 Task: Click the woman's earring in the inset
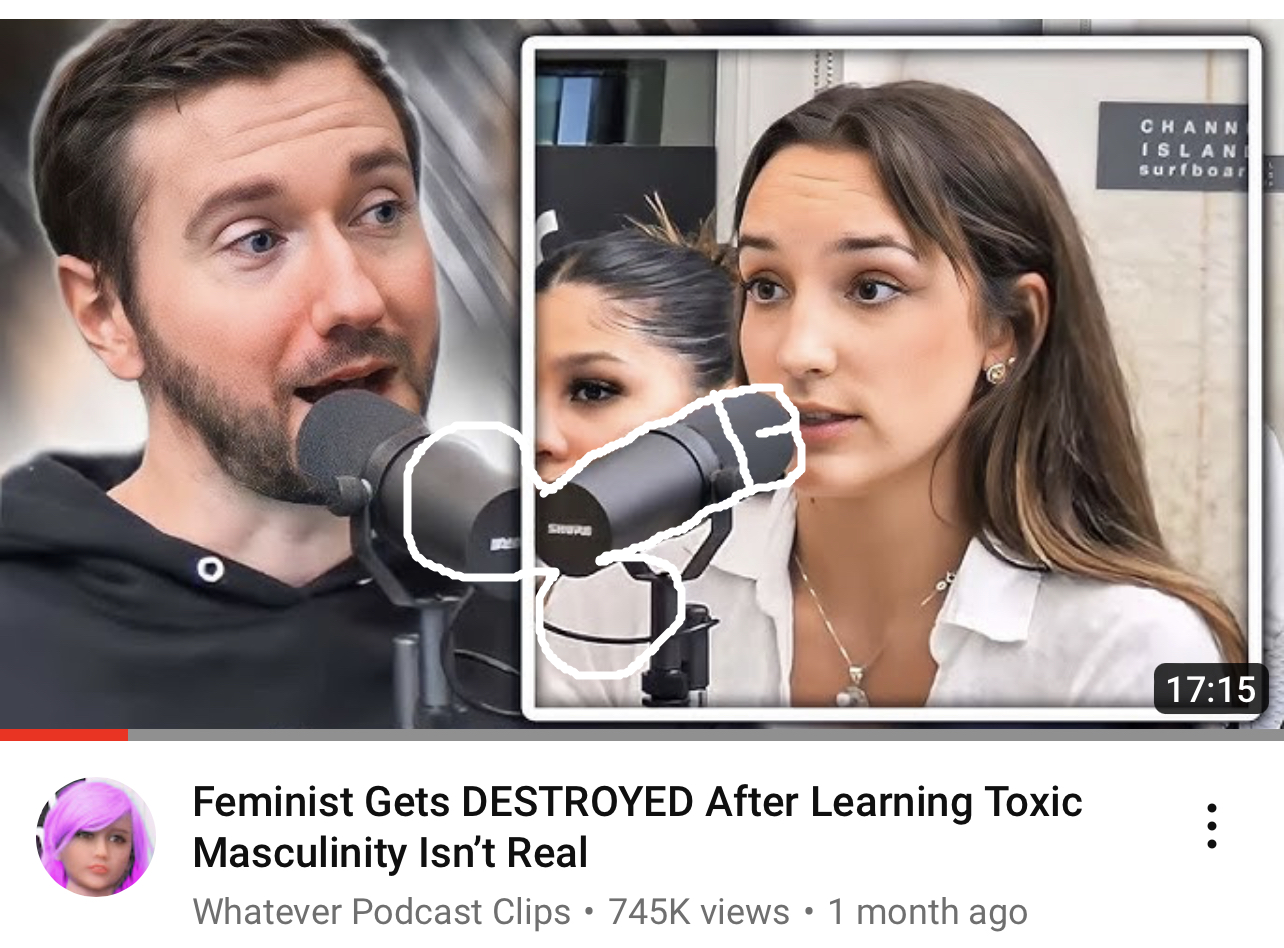tap(998, 371)
